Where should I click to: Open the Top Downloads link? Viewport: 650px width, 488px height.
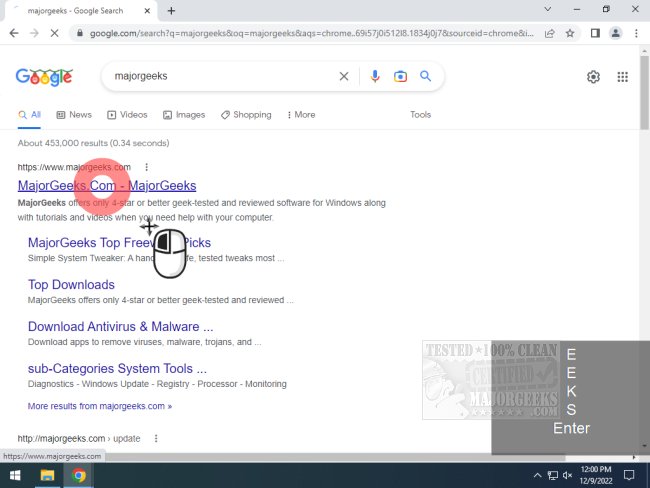coord(71,284)
